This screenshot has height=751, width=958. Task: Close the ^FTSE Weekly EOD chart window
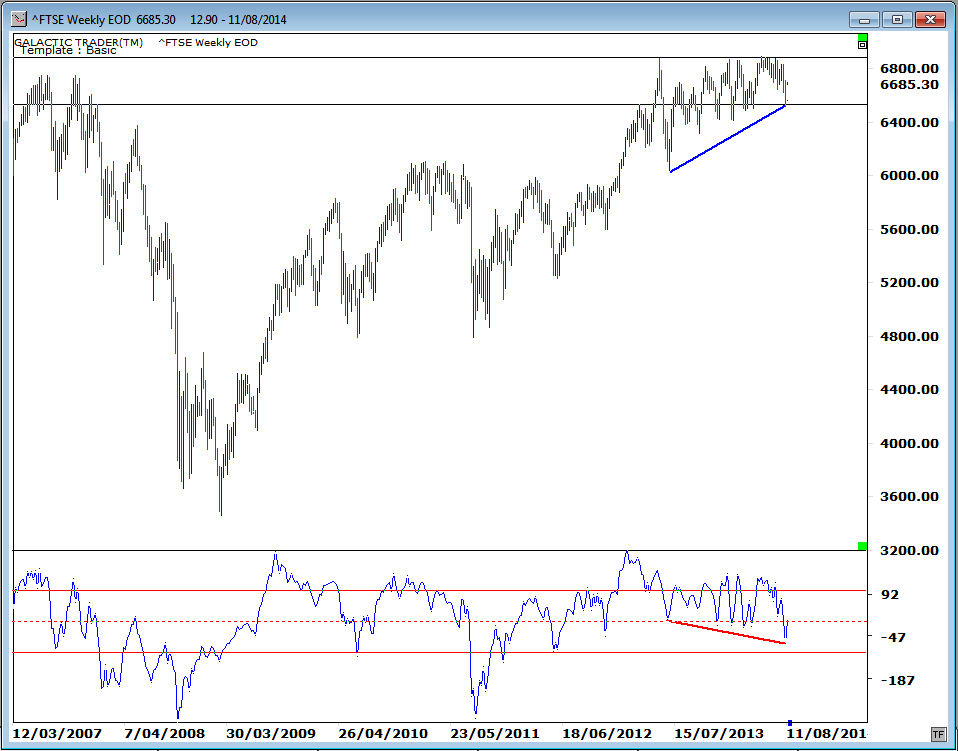tap(930, 20)
